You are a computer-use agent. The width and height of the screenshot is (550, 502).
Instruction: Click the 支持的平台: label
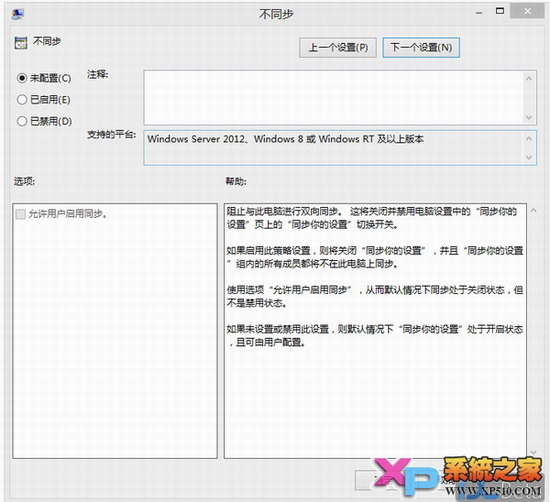click(x=112, y=134)
